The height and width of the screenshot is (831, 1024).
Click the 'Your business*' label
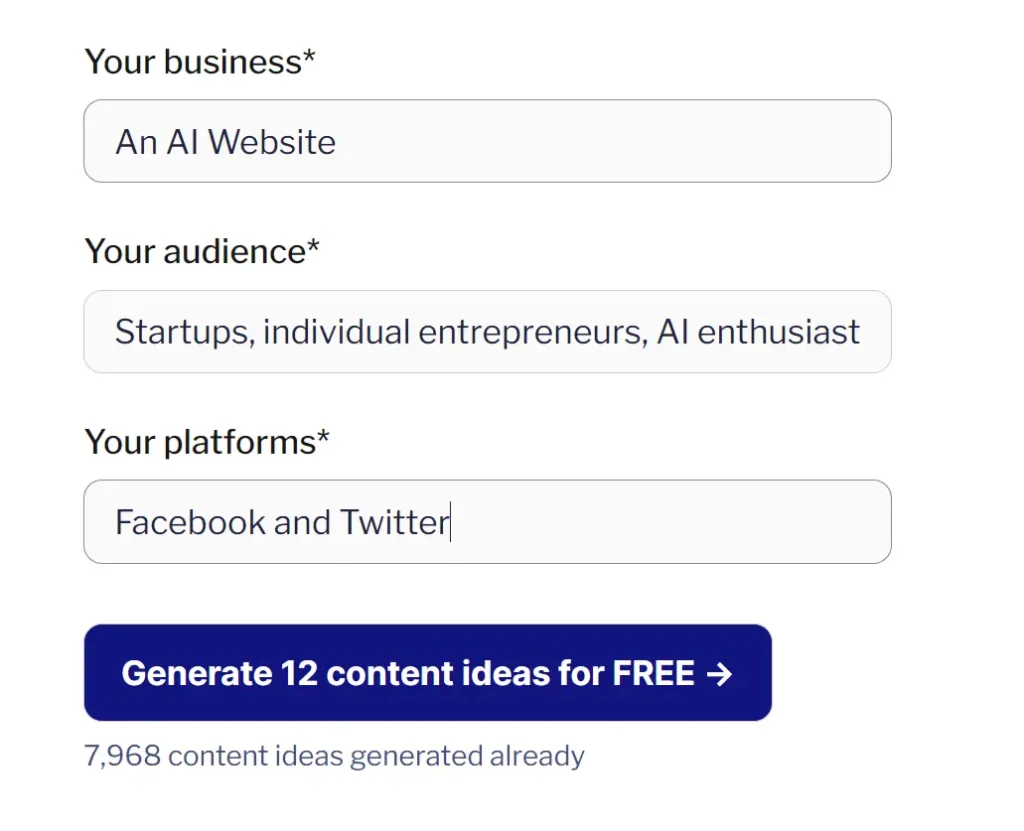pos(199,61)
